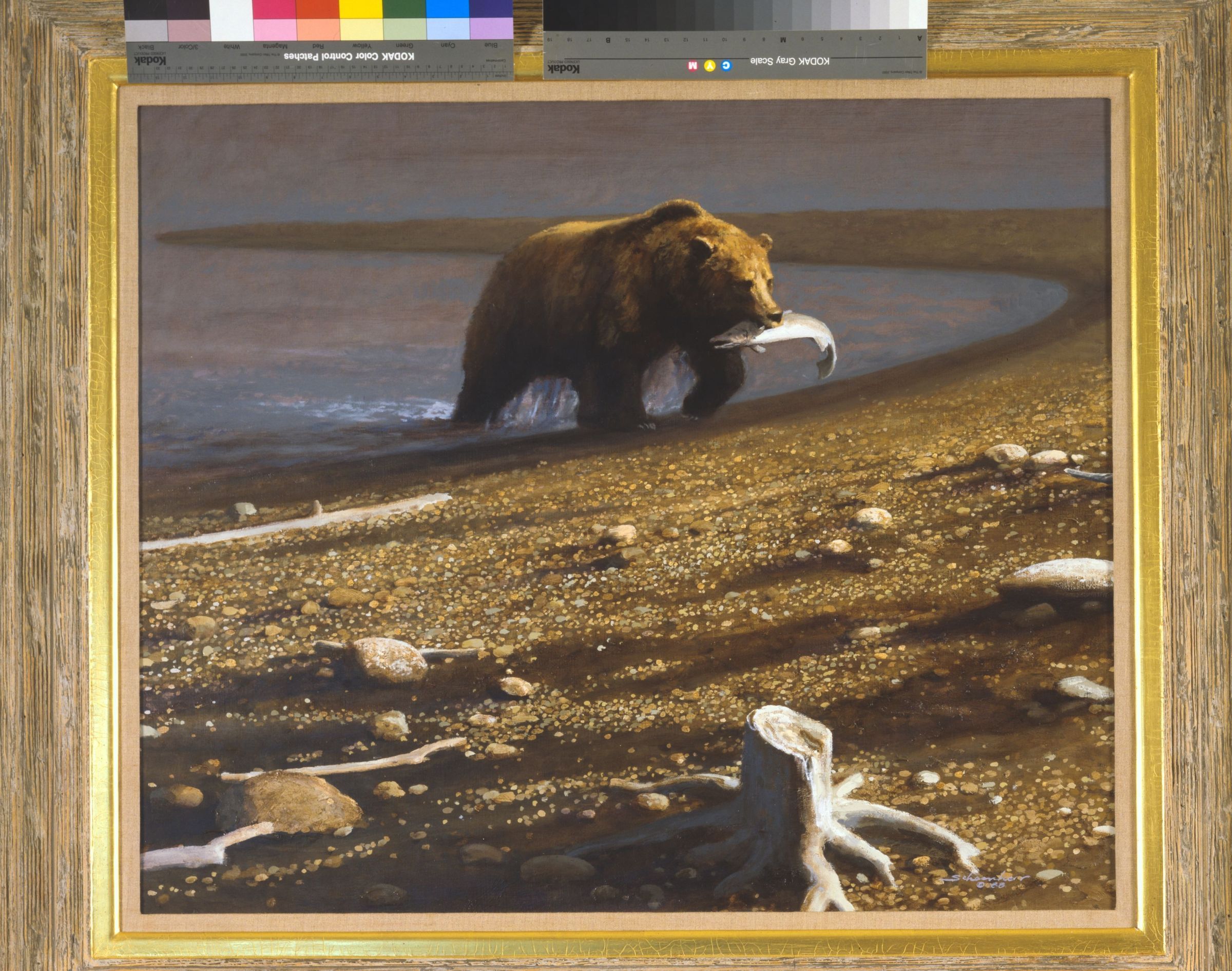The width and height of the screenshot is (1232, 971).
Task: Click the Kodak logo on gray scale card
Action: (x=565, y=69)
